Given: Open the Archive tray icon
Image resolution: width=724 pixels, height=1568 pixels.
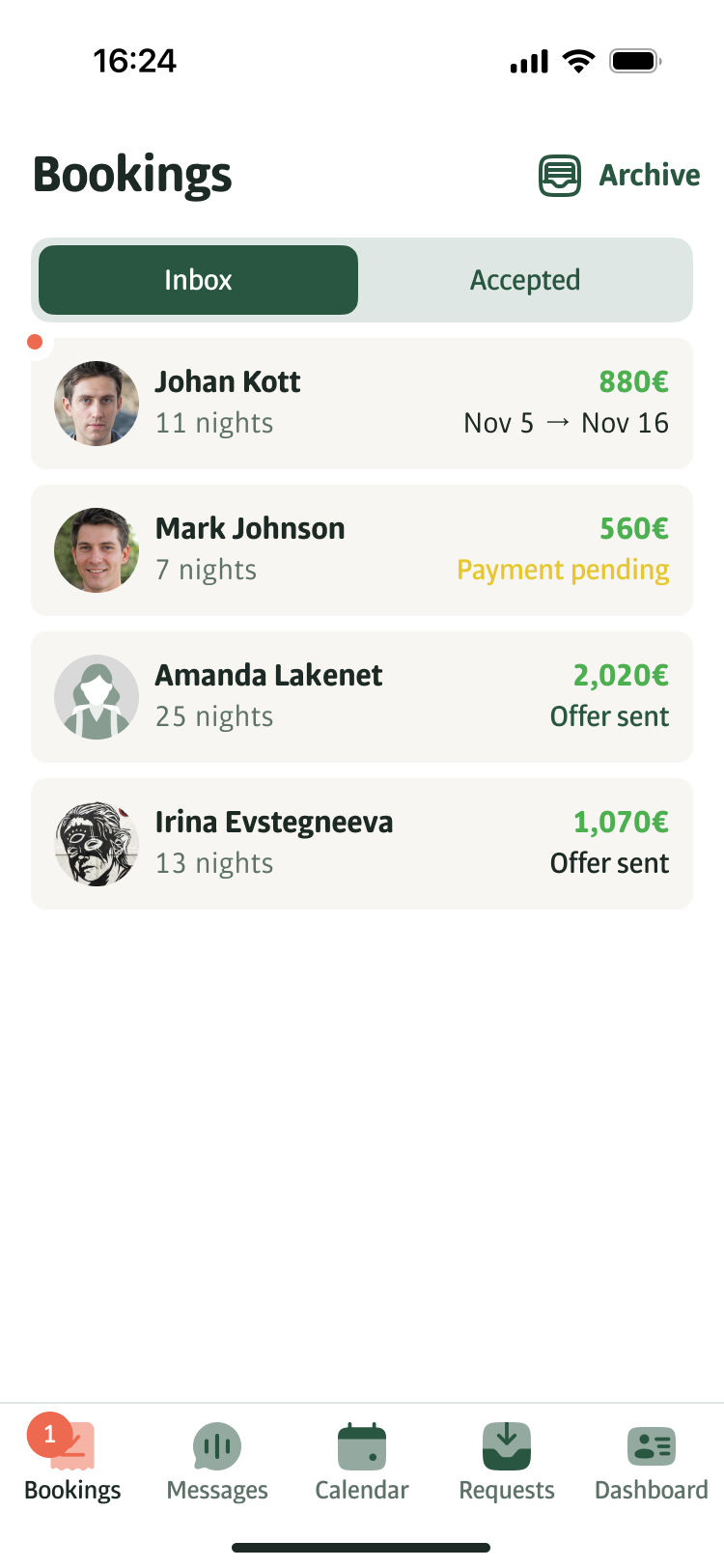Looking at the screenshot, I should coord(560,176).
